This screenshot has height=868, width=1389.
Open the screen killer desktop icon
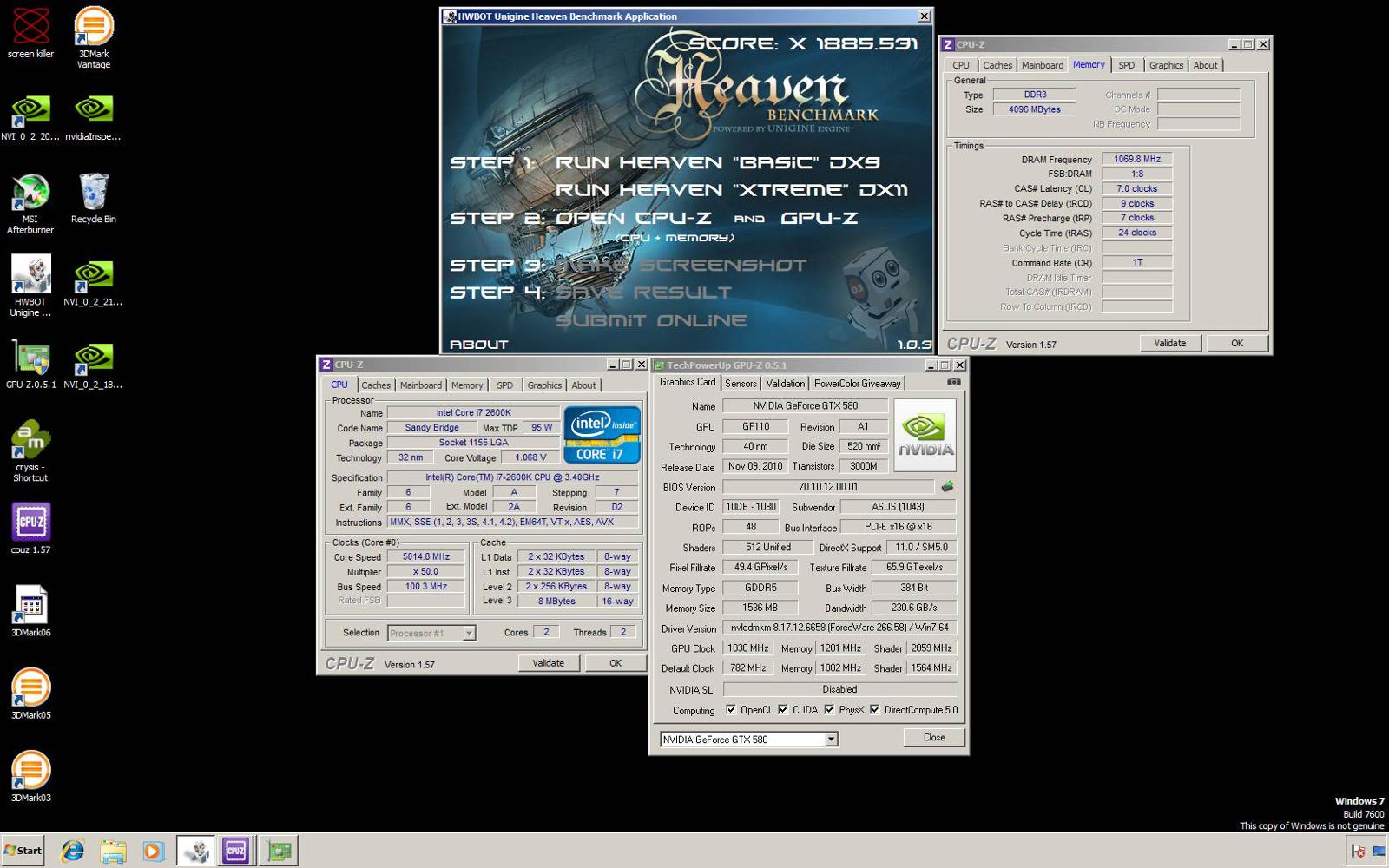tap(31, 33)
